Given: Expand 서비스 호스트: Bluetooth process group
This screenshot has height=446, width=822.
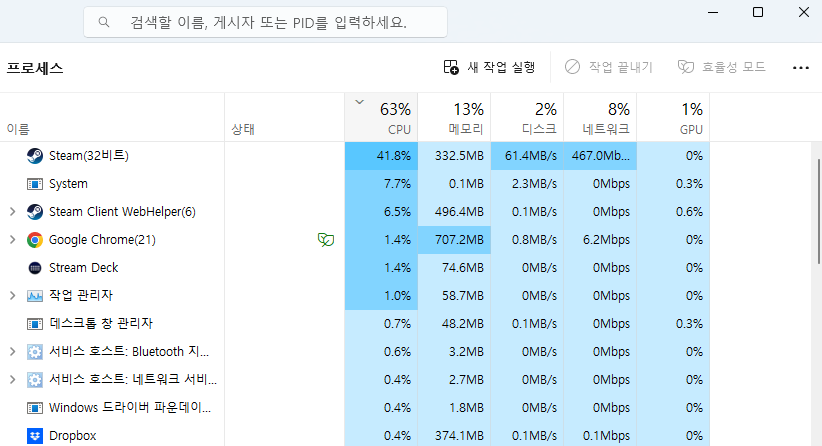Looking at the screenshot, I should 12,352.
